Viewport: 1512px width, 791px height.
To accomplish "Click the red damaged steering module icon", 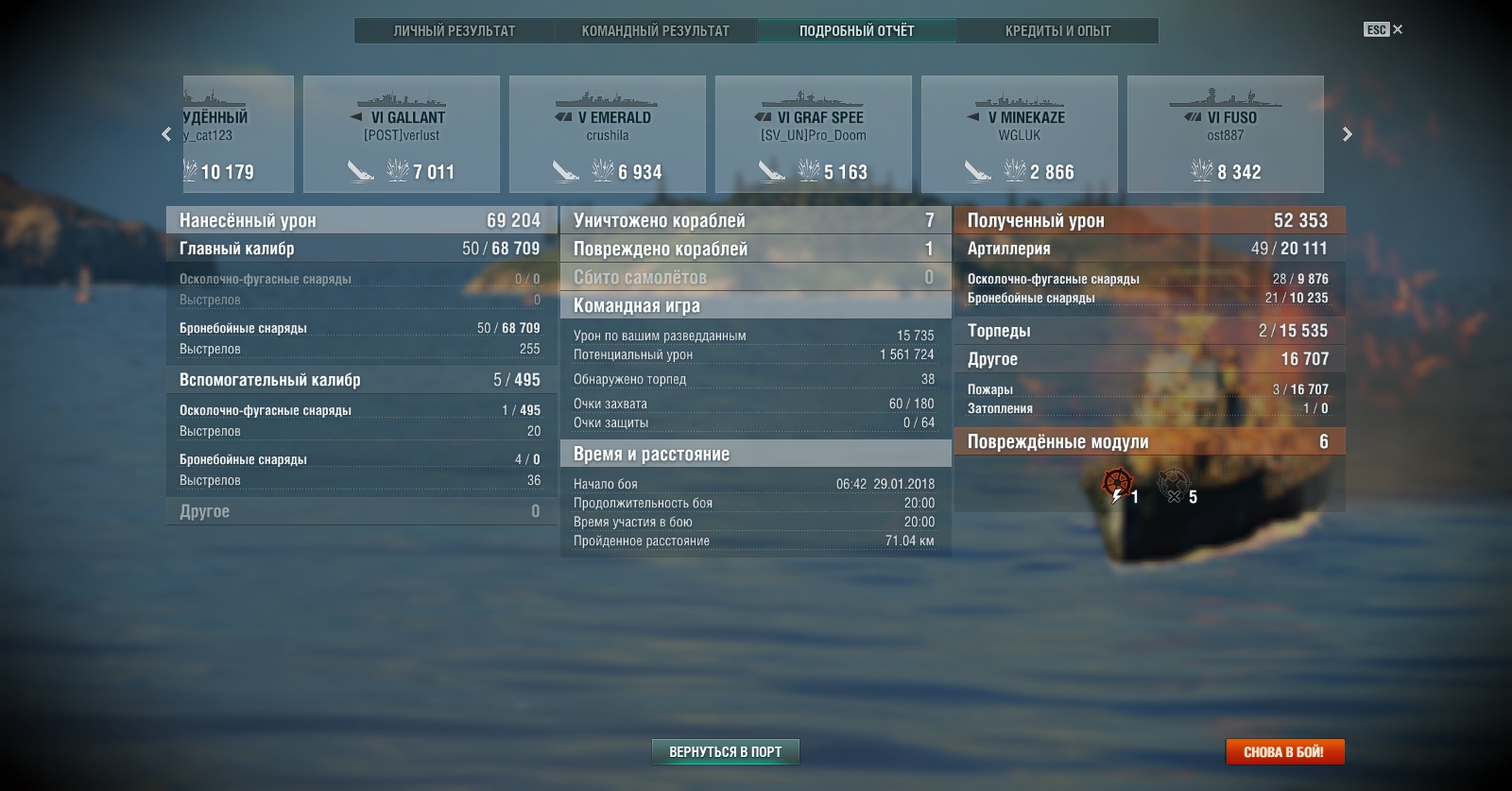I will pos(1118,485).
